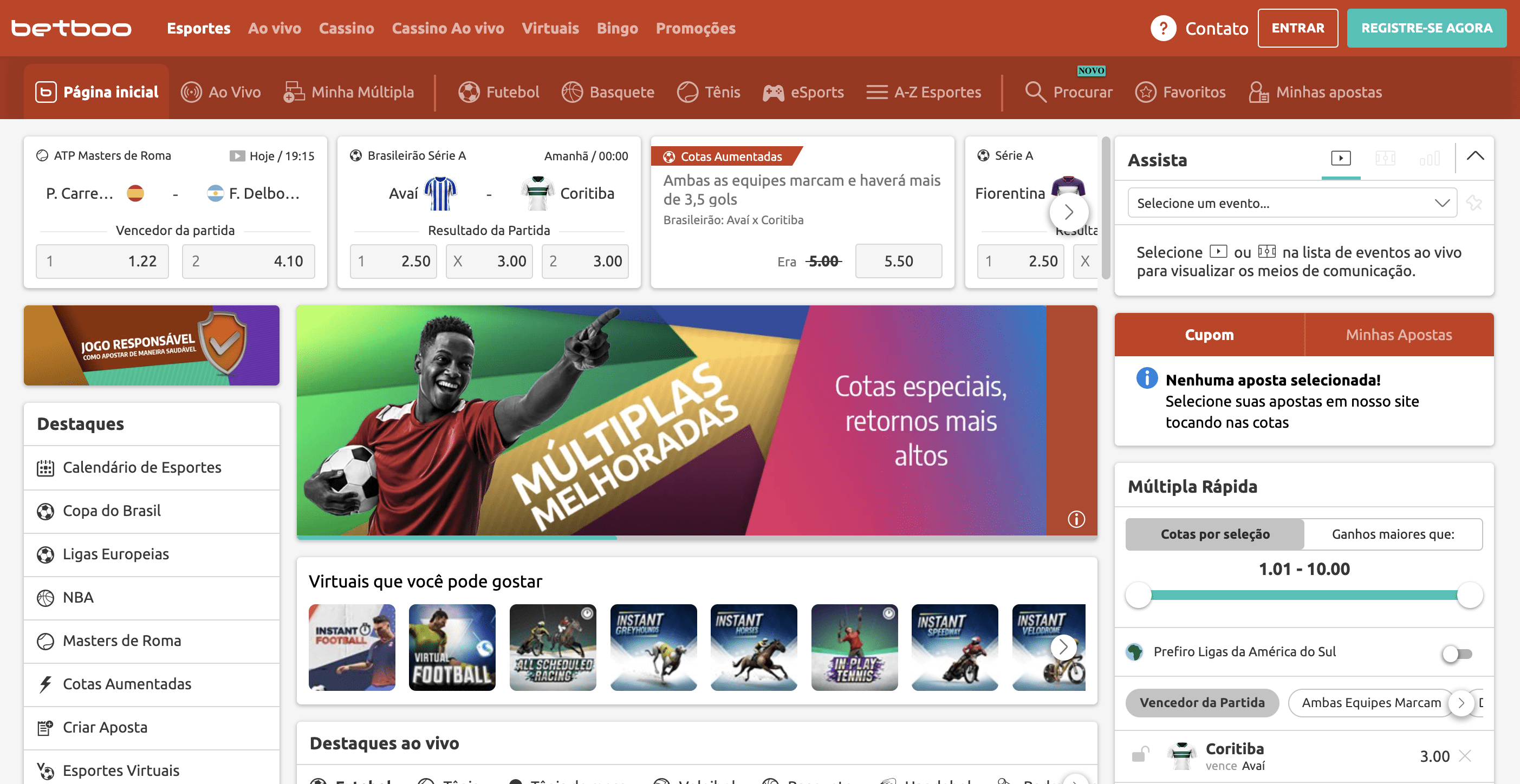The height and width of the screenshot is (784, 1520).
Task: Open Virtuais in top menu
Action: pos(550,28)
